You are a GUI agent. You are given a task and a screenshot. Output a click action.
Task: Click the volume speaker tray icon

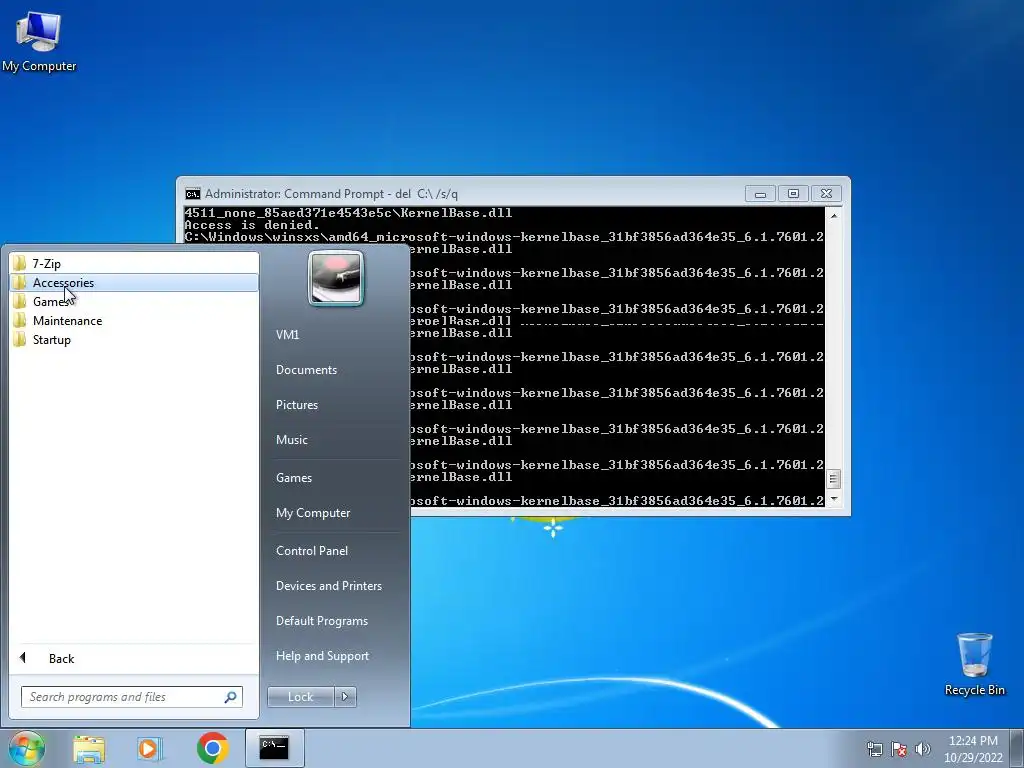coord(923,749)
